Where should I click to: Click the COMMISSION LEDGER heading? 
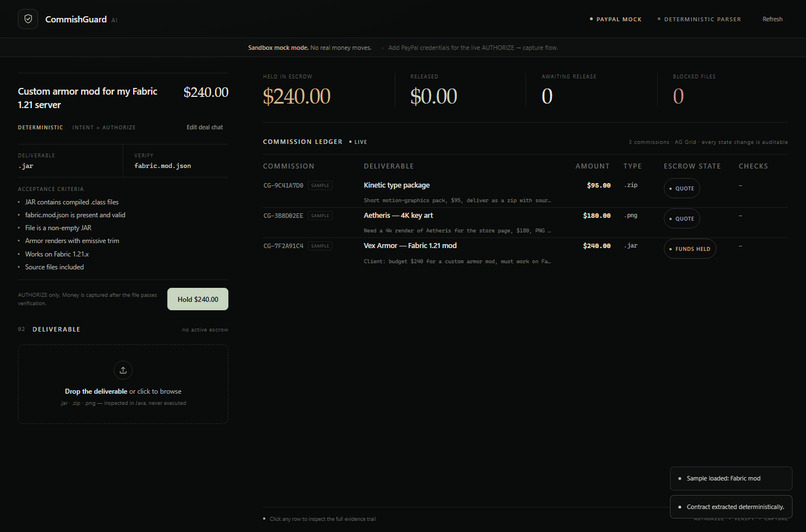click(x=302, y=141)
